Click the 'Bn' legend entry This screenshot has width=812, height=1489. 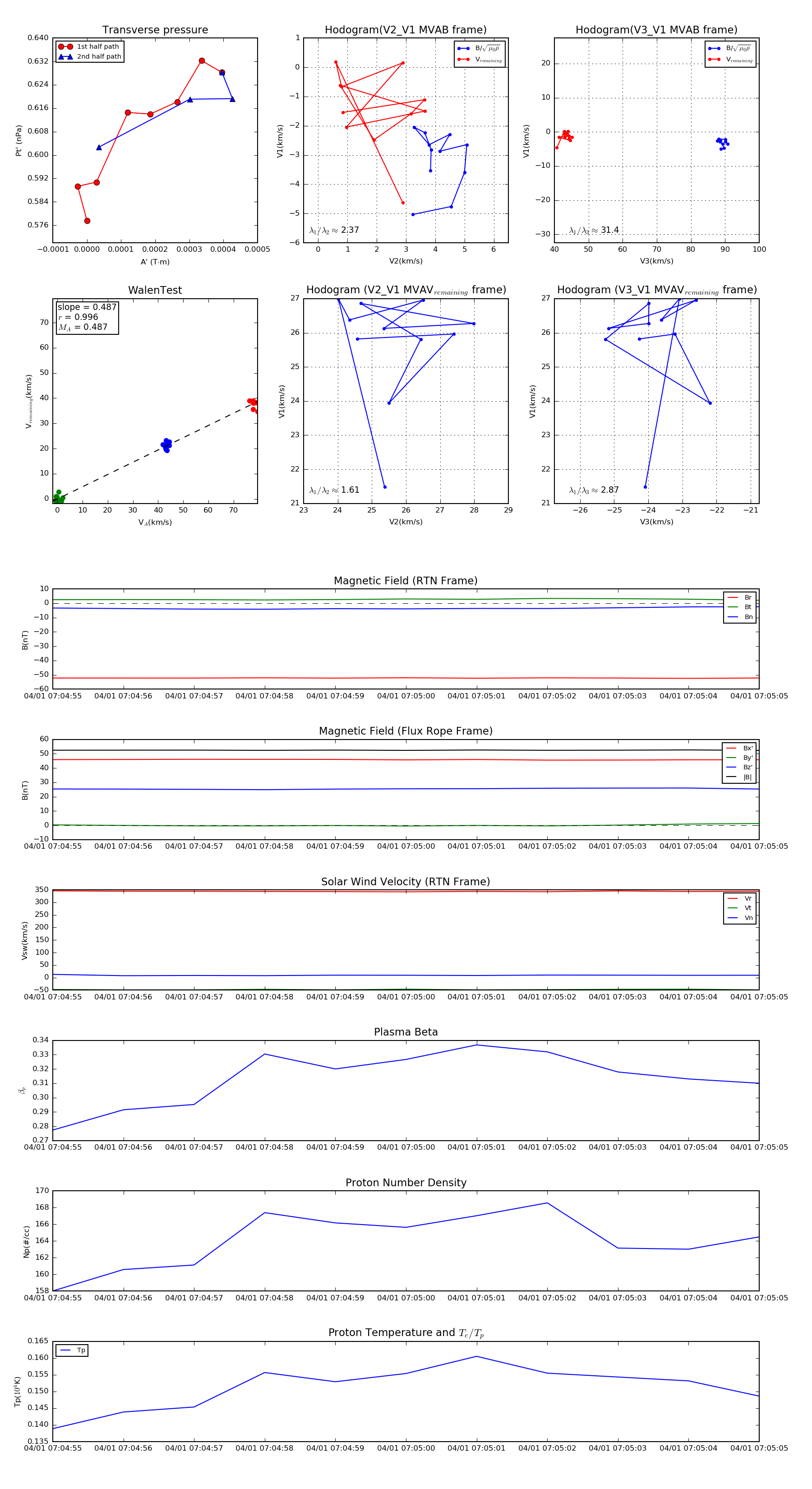740,617
